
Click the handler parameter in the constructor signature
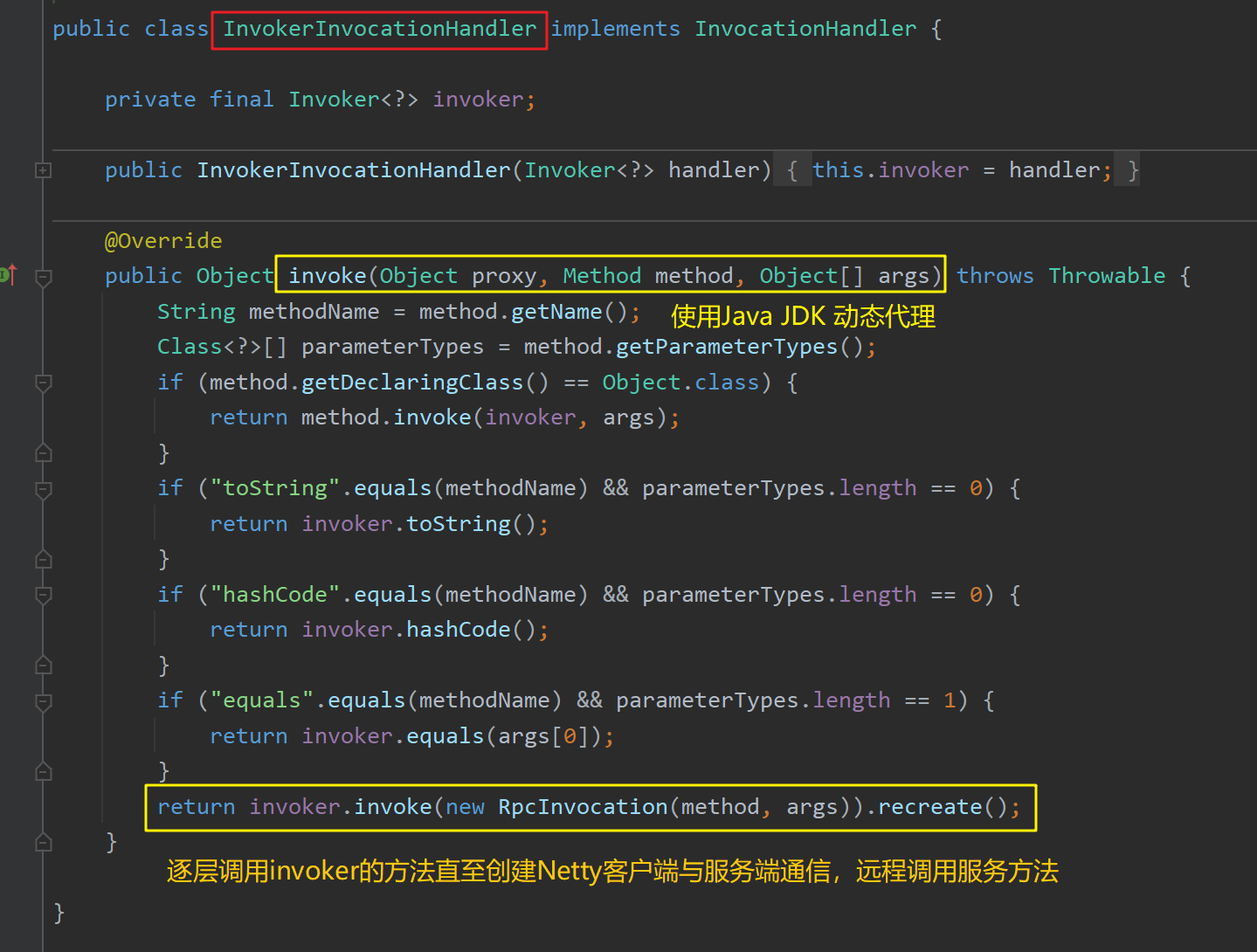point(714,170)
